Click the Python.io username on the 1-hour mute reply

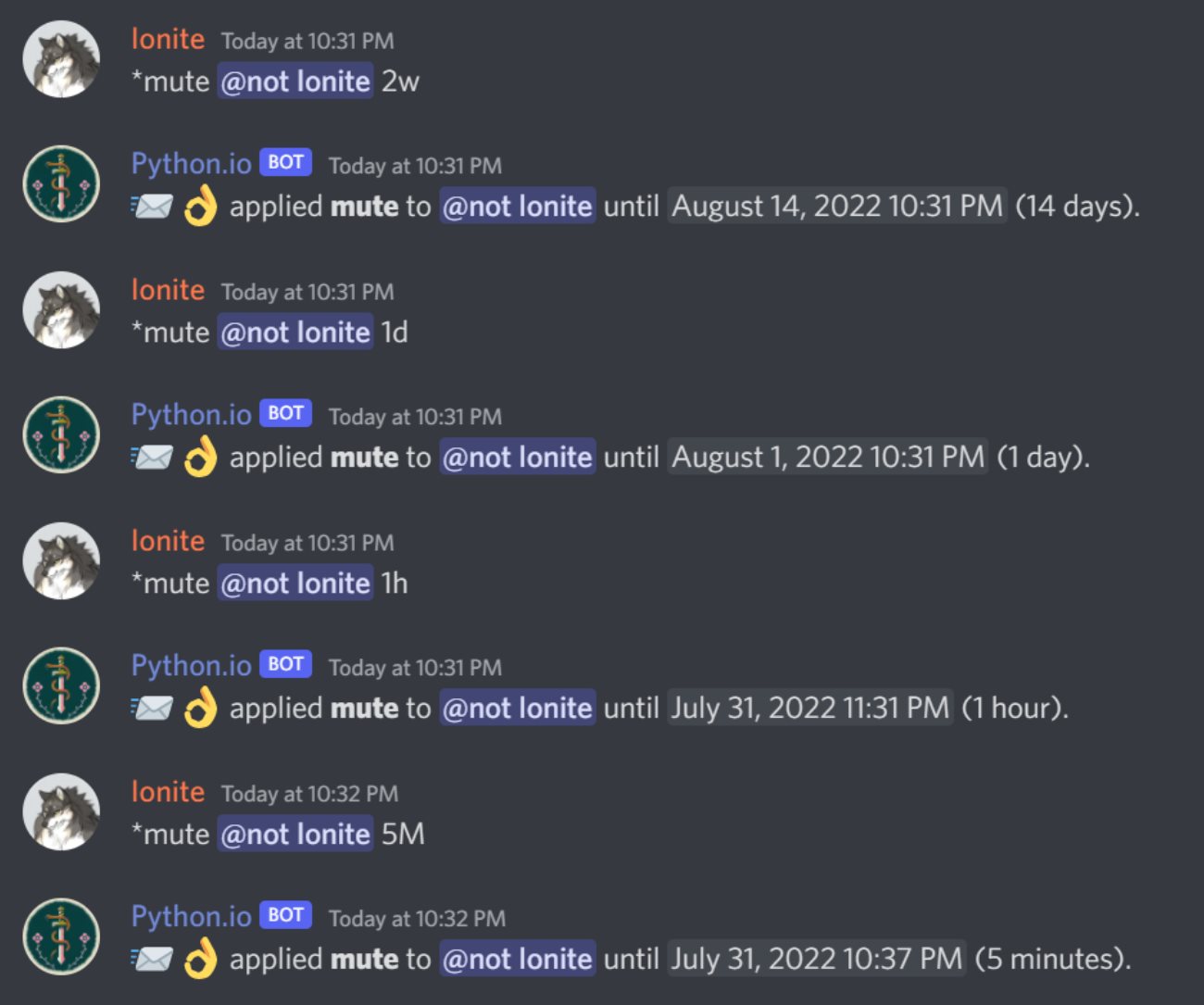(x=189, y=665)
